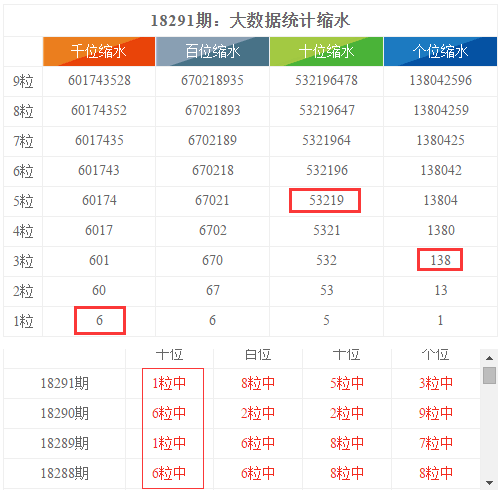This screenshot has height=490, width=498.
Task: Click 18289期 row label
Action: point(65,443)
